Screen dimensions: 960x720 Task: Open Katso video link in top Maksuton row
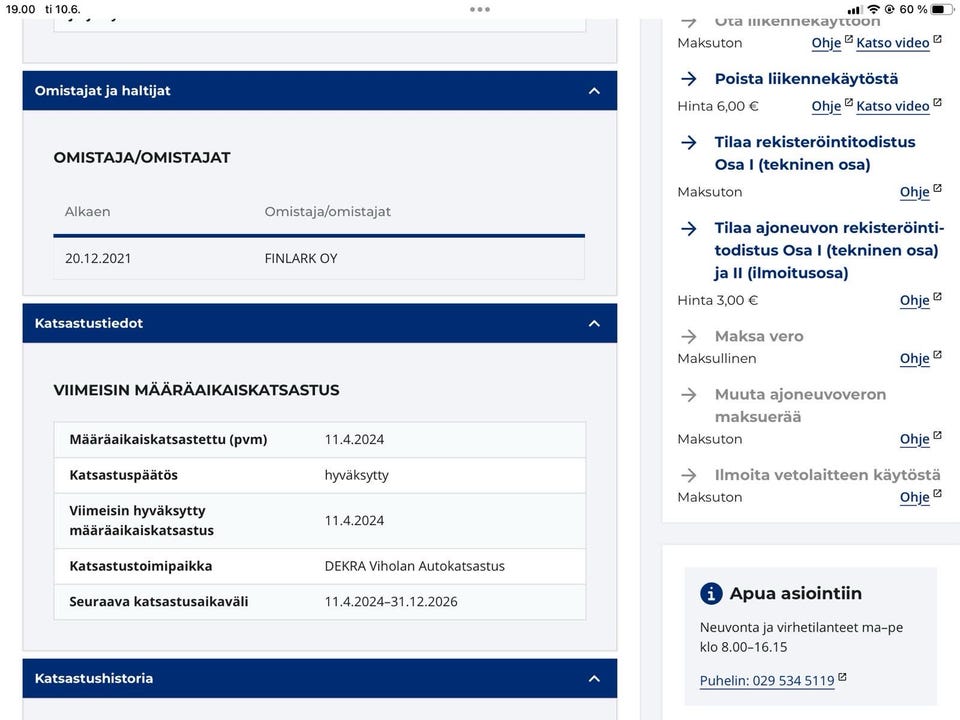coord(893,43)
